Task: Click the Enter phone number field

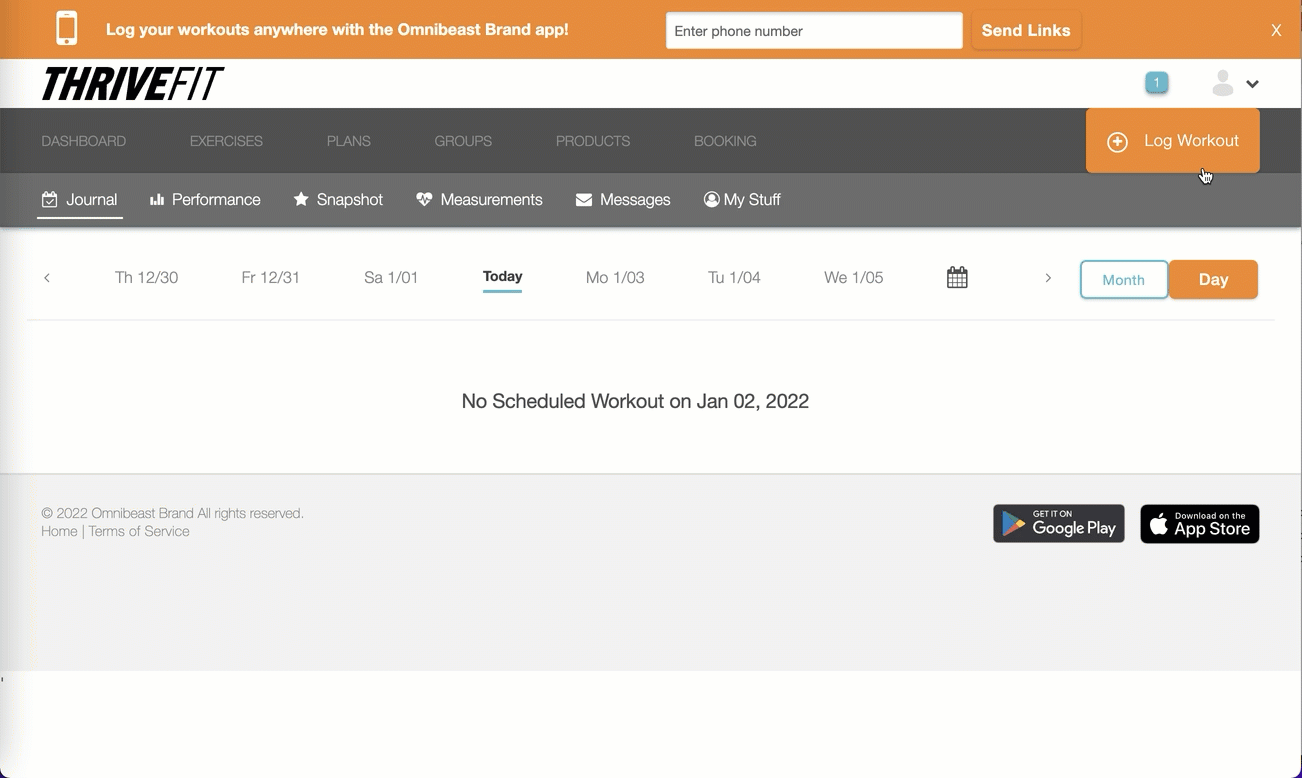Action: [814, 31]
